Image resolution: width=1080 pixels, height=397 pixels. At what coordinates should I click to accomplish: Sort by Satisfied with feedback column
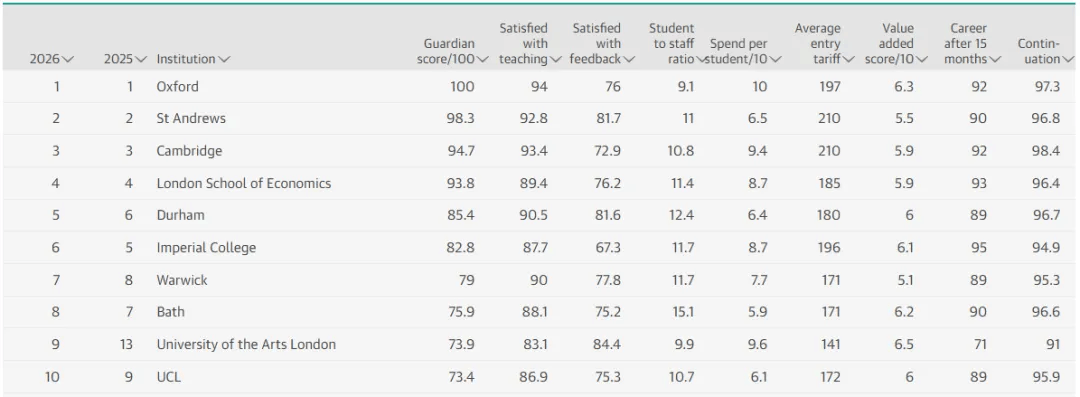tap(602, 44)
